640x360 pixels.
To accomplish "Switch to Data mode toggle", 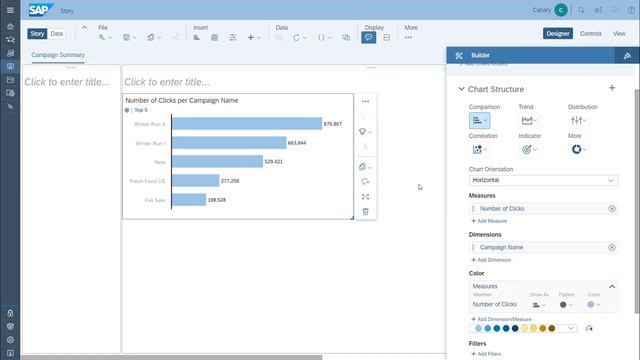I will point(57,34).
